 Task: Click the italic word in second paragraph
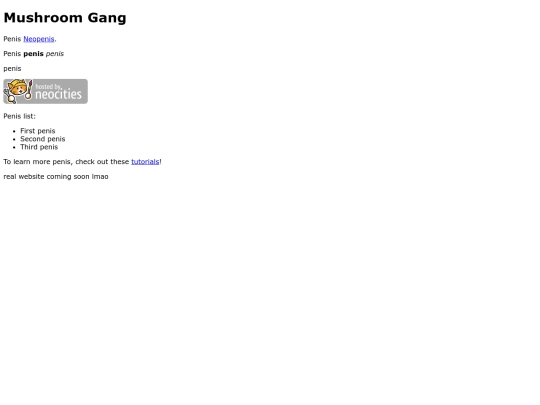tap(55, 54)
